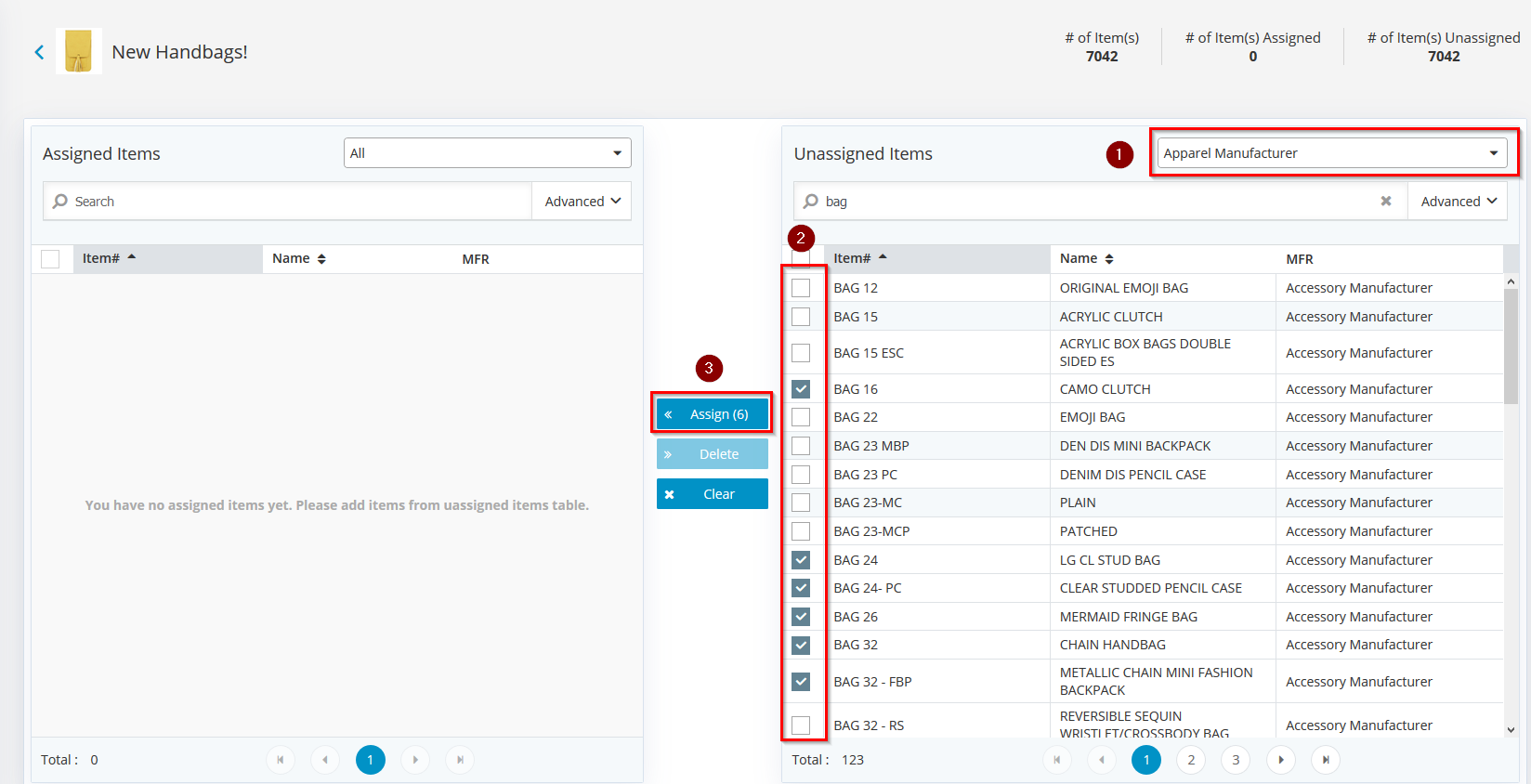Click the Delete button

713,454
